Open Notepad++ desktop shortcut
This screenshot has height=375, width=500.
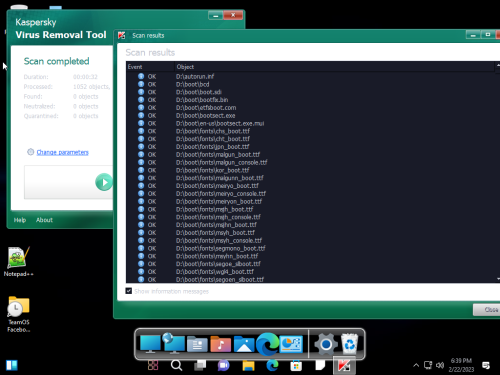[18, 262]
